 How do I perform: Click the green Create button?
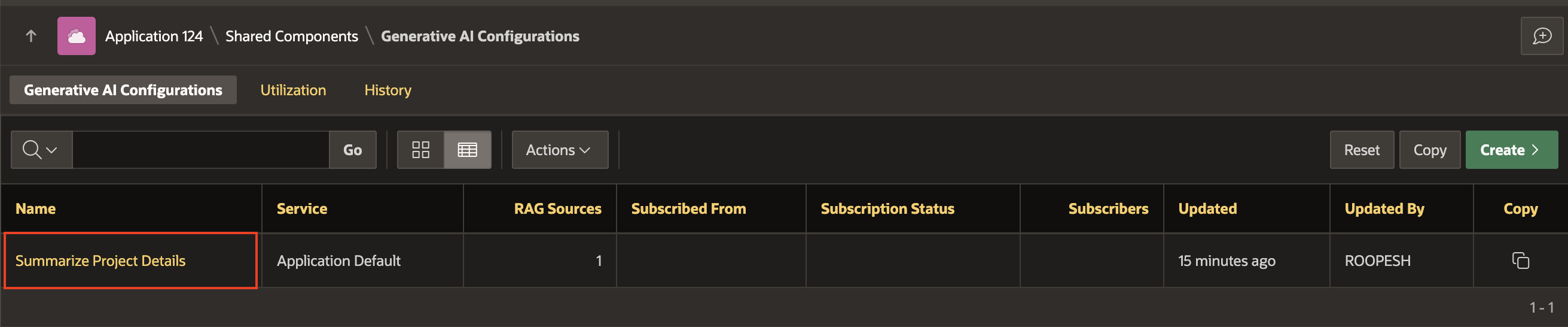click(1510, 150)
